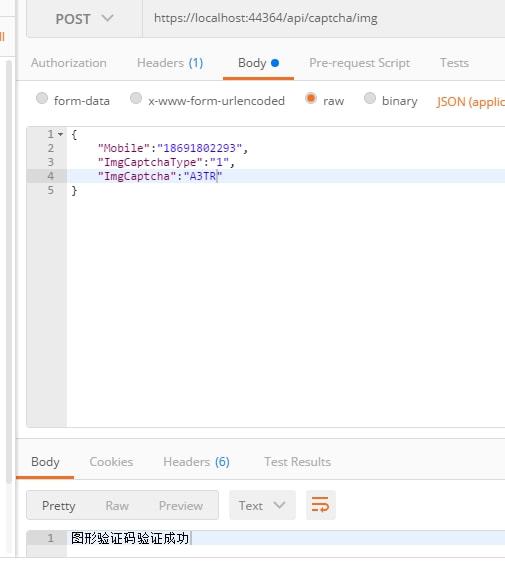The height and width of the screenshot is (567, 505).
Task: Open the JSON content type dropdown
Action: (x=470, y=102)
